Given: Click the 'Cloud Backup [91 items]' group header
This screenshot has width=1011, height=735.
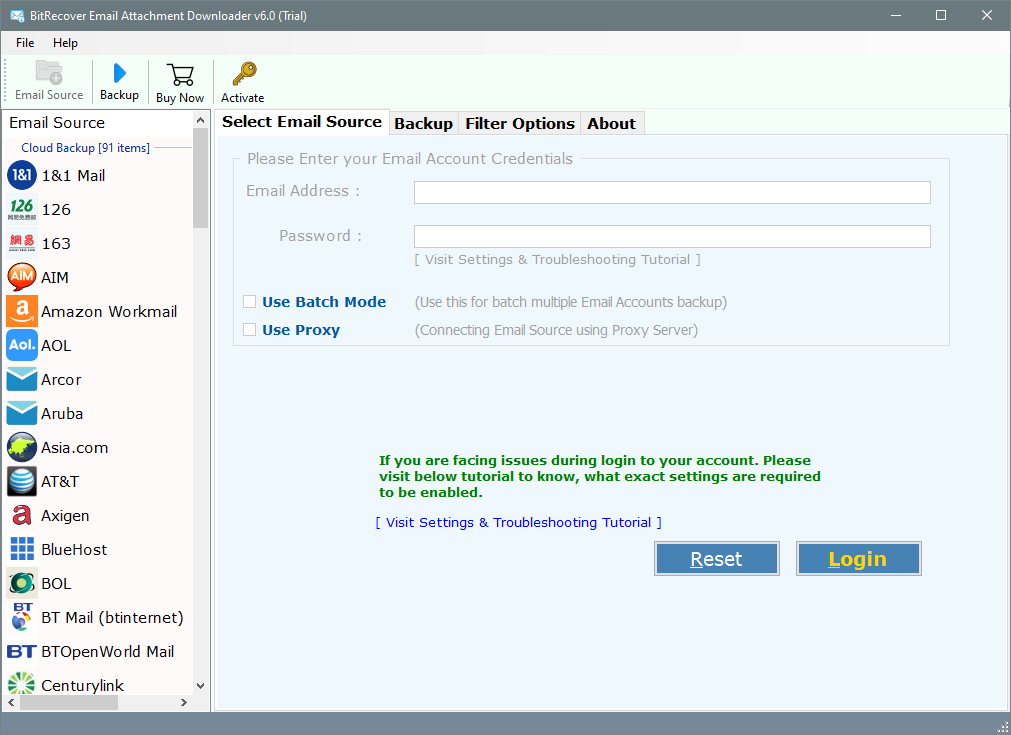Looking at the screenshot, I should (x=85, y=148).
